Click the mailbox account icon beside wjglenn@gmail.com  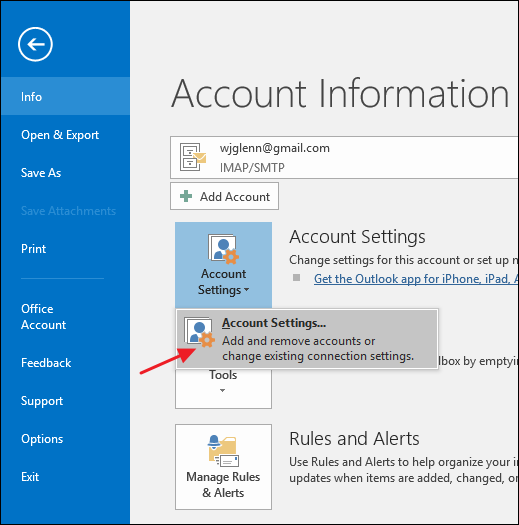tap(193, 157)
